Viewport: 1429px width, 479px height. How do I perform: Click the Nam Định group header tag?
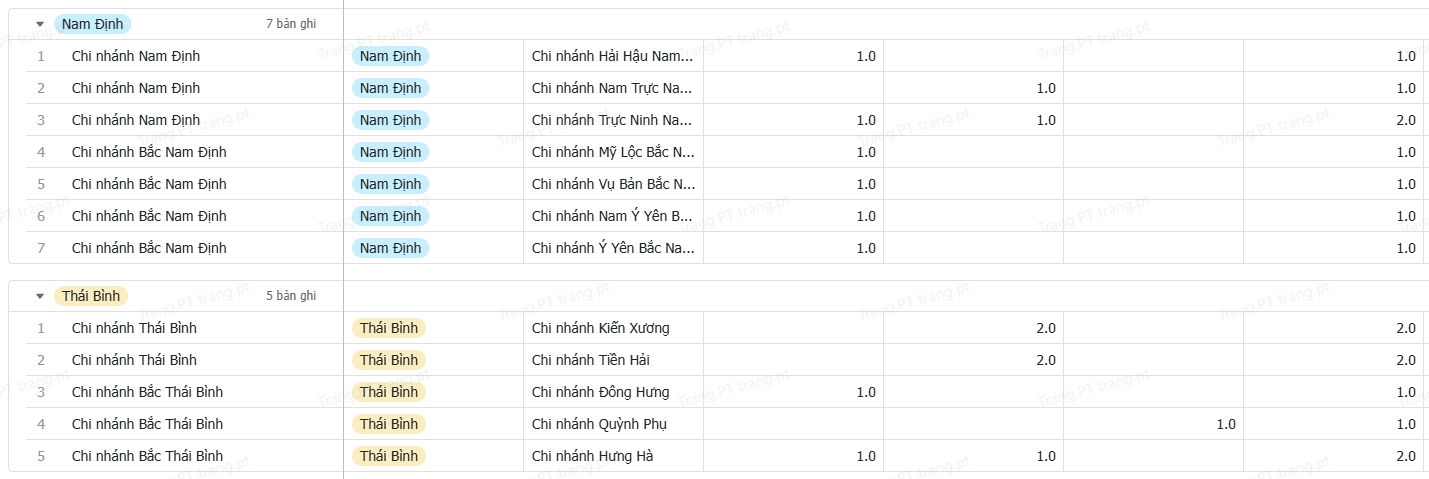[92, 24]
